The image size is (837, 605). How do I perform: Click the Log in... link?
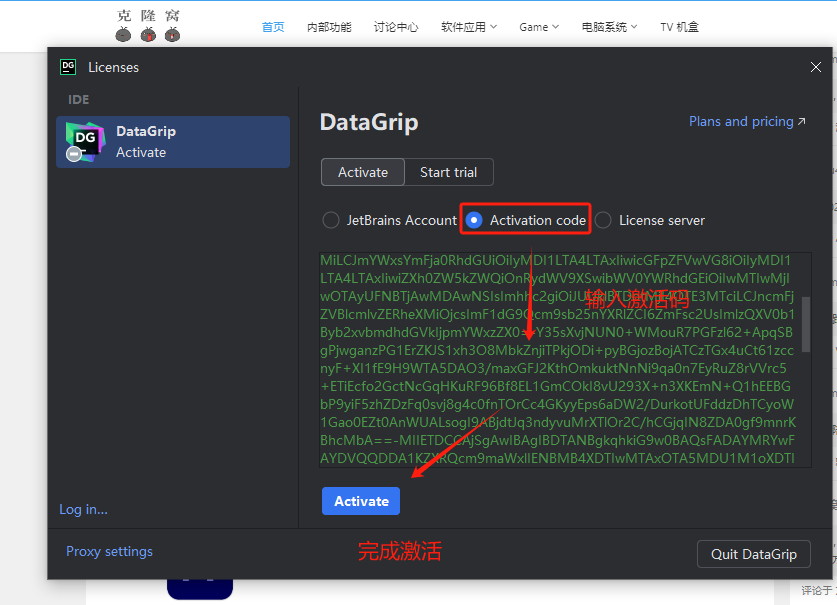coord(83,509)
